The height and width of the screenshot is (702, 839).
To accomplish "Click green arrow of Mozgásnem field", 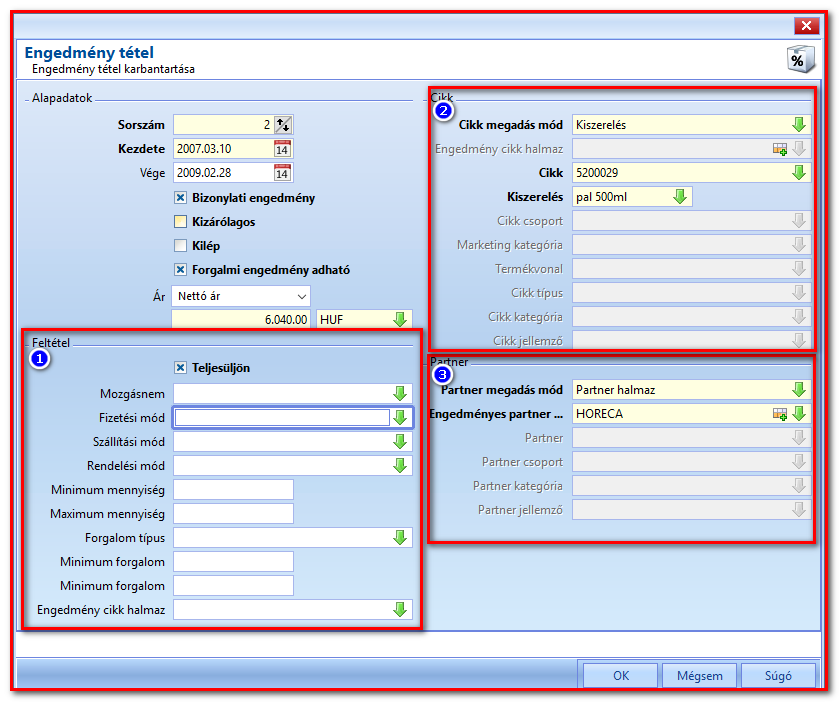I will coord(400,393).
